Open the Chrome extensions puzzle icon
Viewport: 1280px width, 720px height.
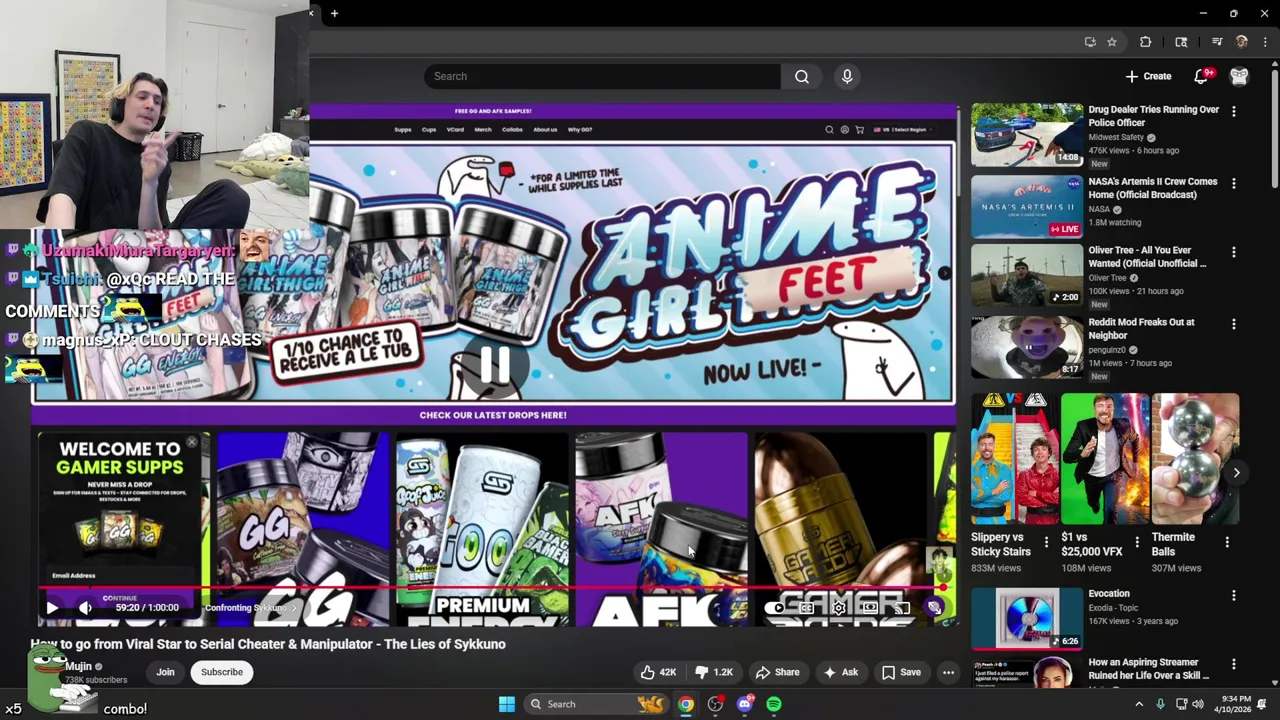click(1146, 42)
